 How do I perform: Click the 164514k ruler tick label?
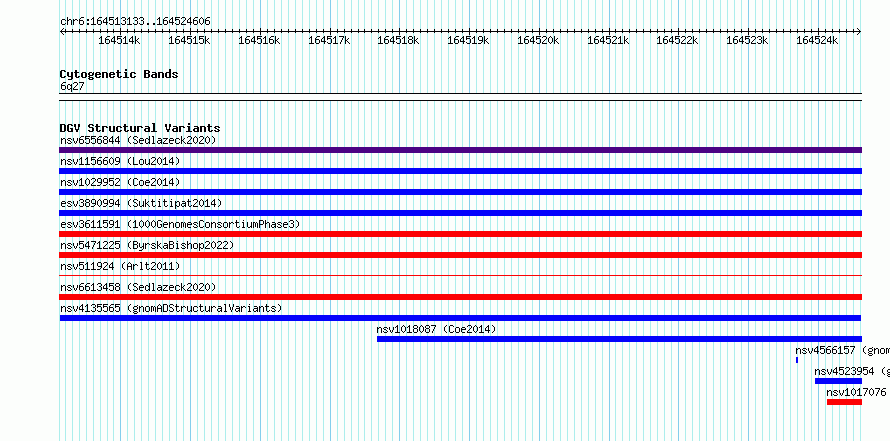point(119,40)
